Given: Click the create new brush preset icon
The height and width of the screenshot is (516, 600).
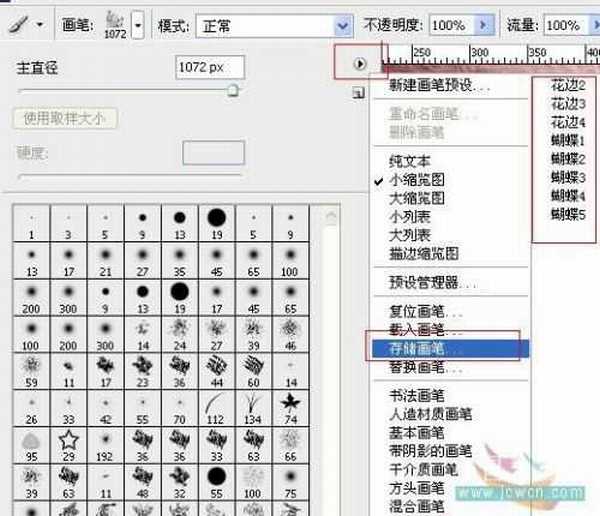Looking at the screenshot, I should pos(357,93).
